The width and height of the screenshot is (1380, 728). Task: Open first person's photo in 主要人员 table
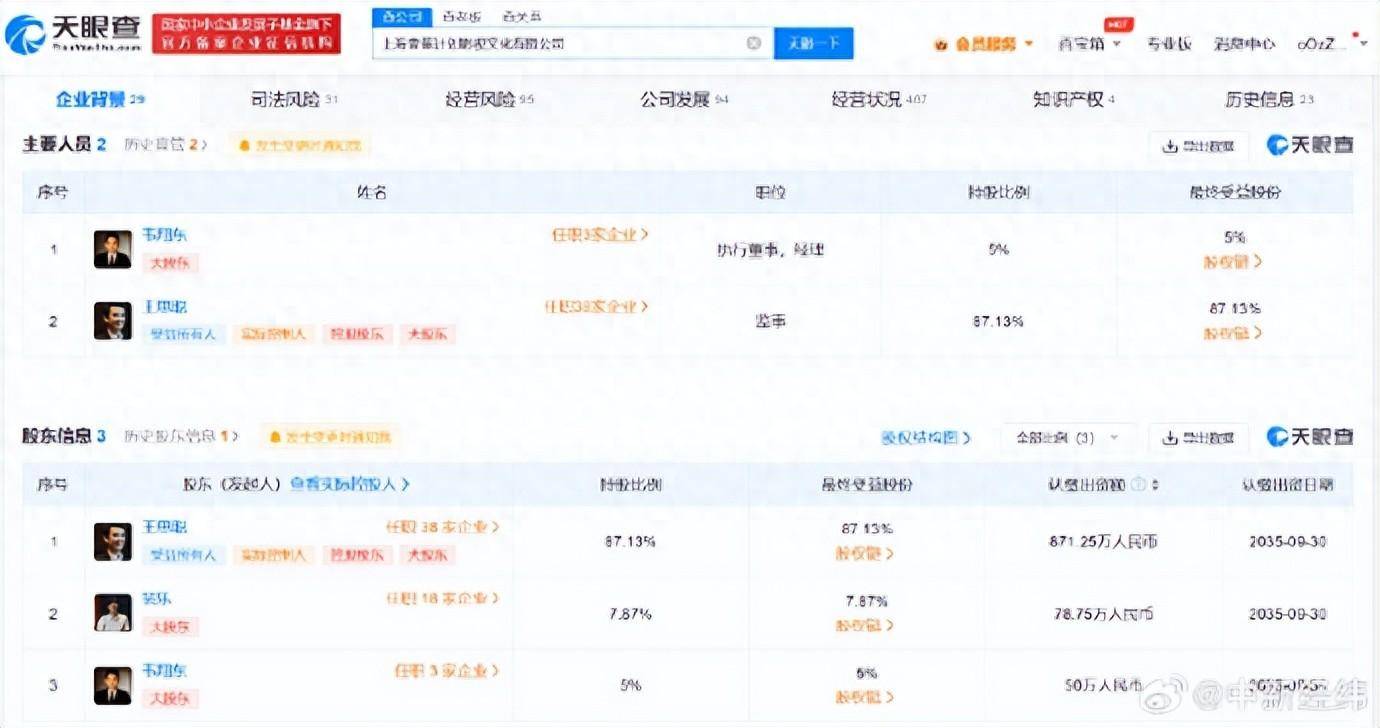tap(113, 249)
